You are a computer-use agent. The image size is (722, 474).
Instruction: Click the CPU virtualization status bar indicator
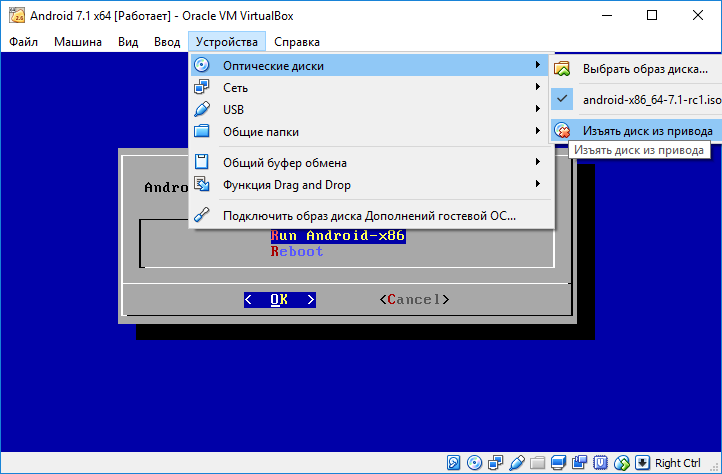[x=600, y=462]
